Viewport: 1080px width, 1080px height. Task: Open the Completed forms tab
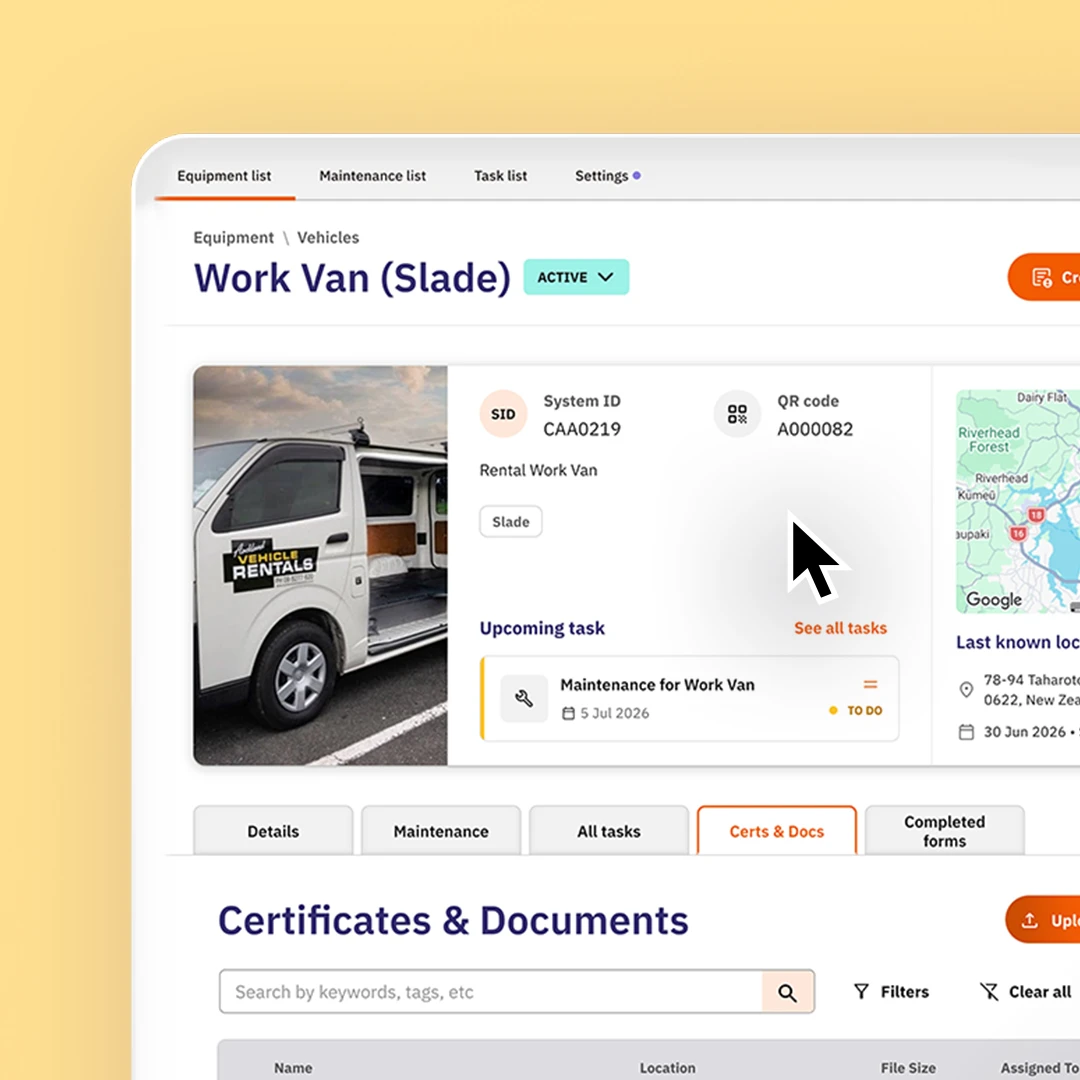tap(944, 831)
